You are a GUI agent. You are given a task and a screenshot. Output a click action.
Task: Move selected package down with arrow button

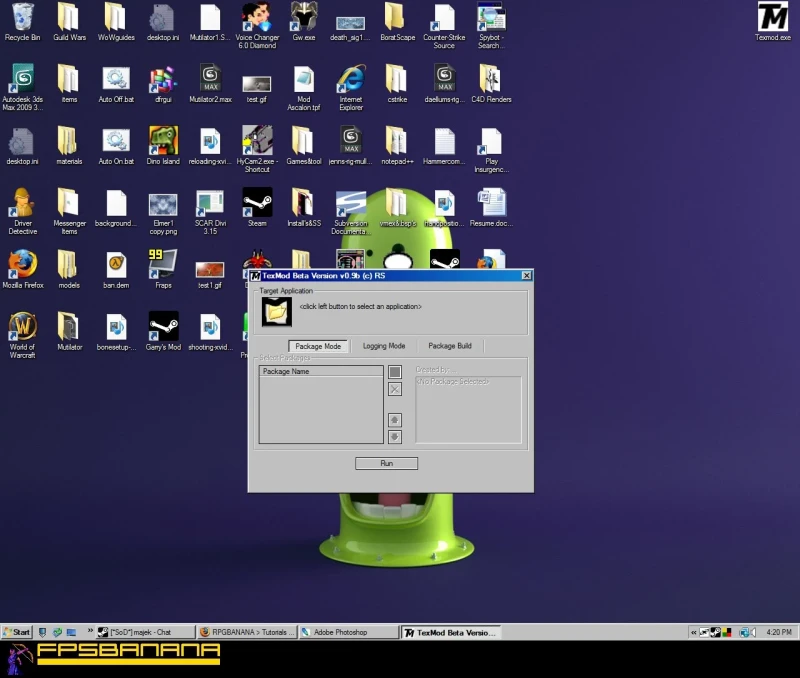[395, 436]
